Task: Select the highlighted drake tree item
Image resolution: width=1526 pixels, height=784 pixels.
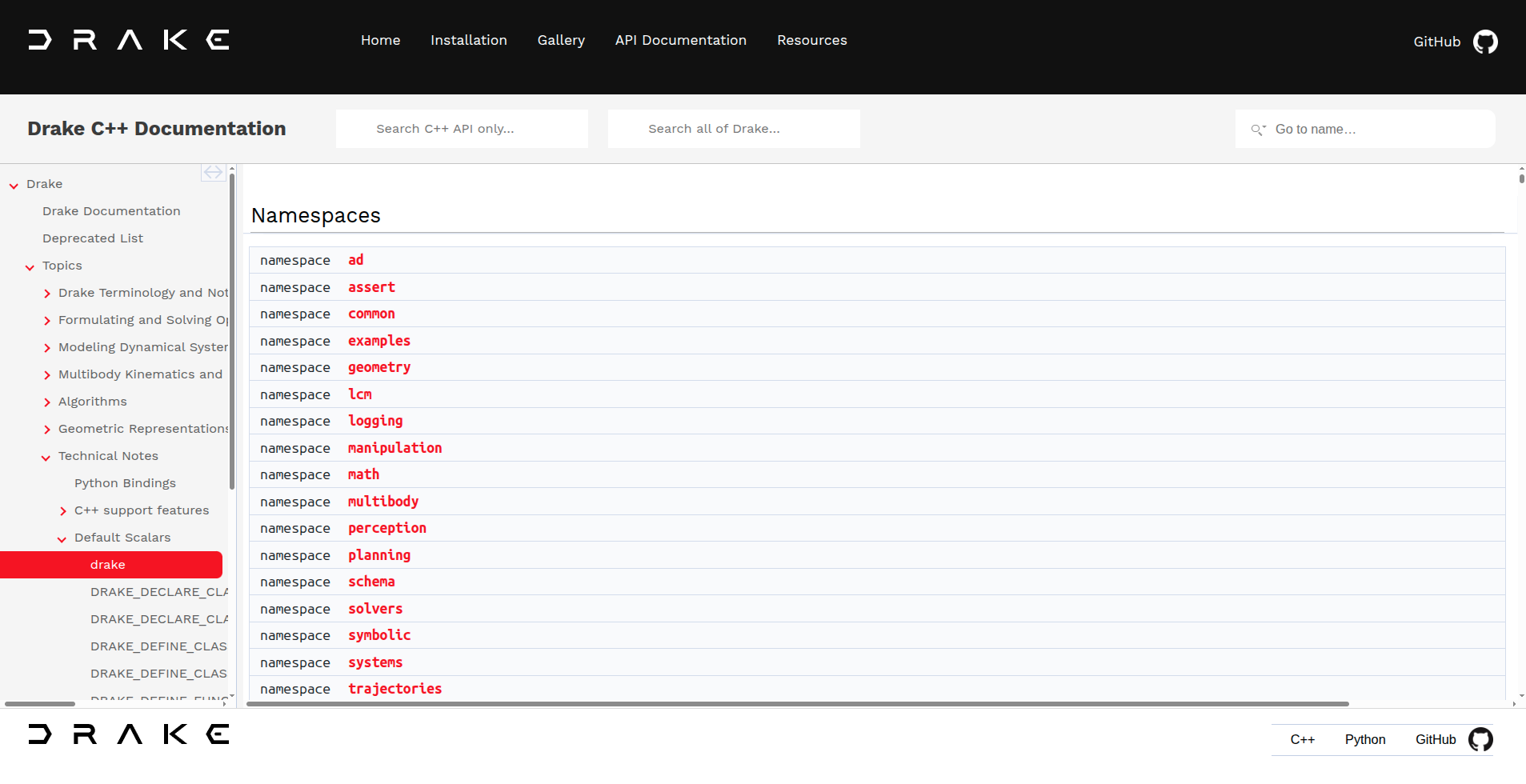Action: coord(111,565)
